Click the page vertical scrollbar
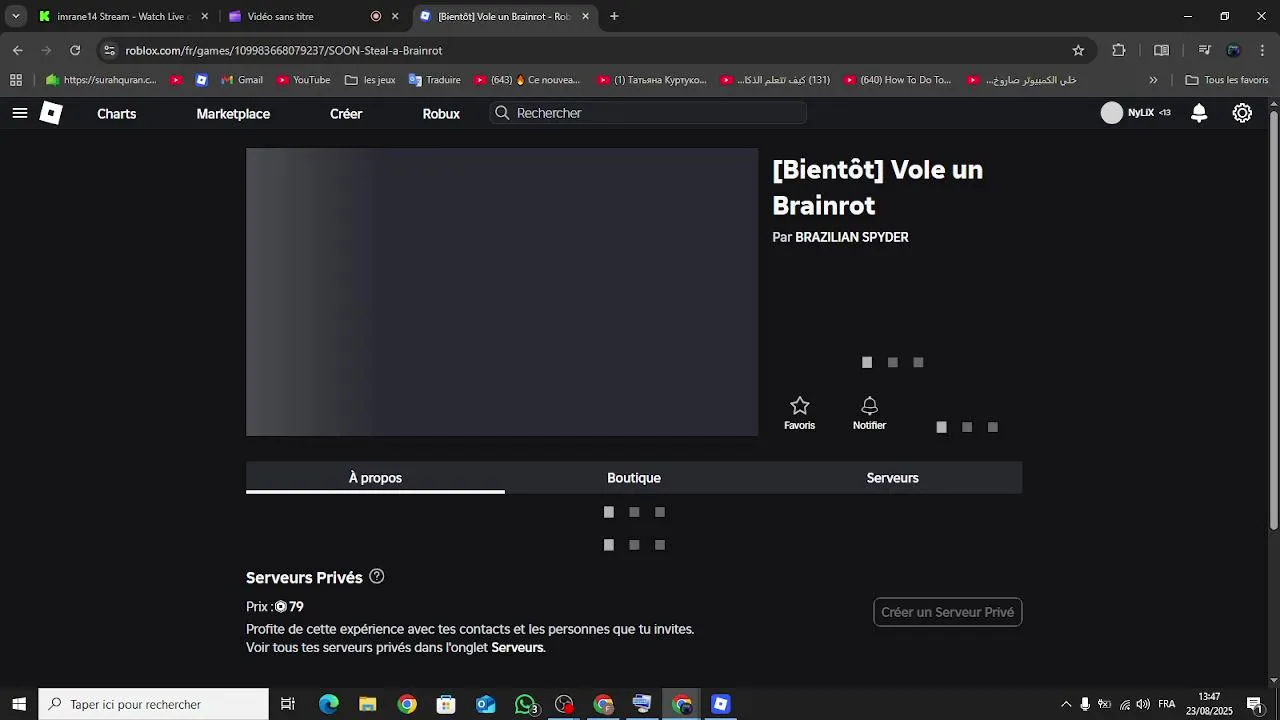 (1273, 320)
